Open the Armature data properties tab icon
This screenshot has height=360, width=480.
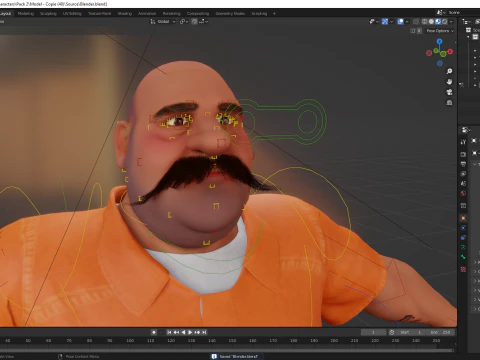463,247
